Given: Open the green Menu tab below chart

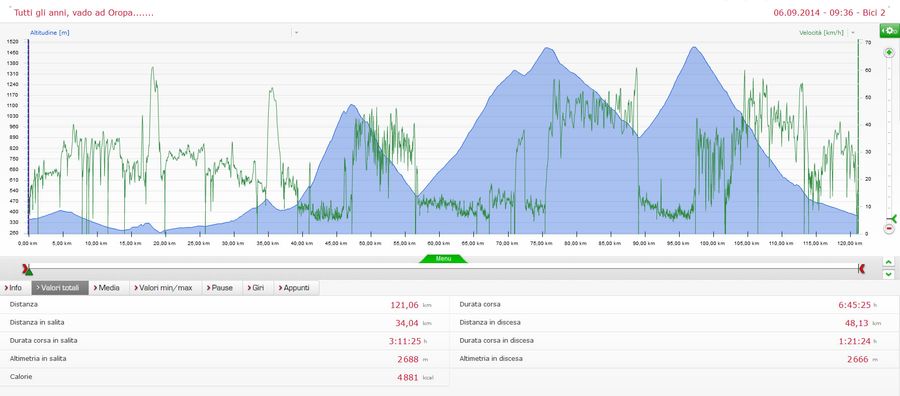Looking at the screenshot, I should [x=443, y=259].
